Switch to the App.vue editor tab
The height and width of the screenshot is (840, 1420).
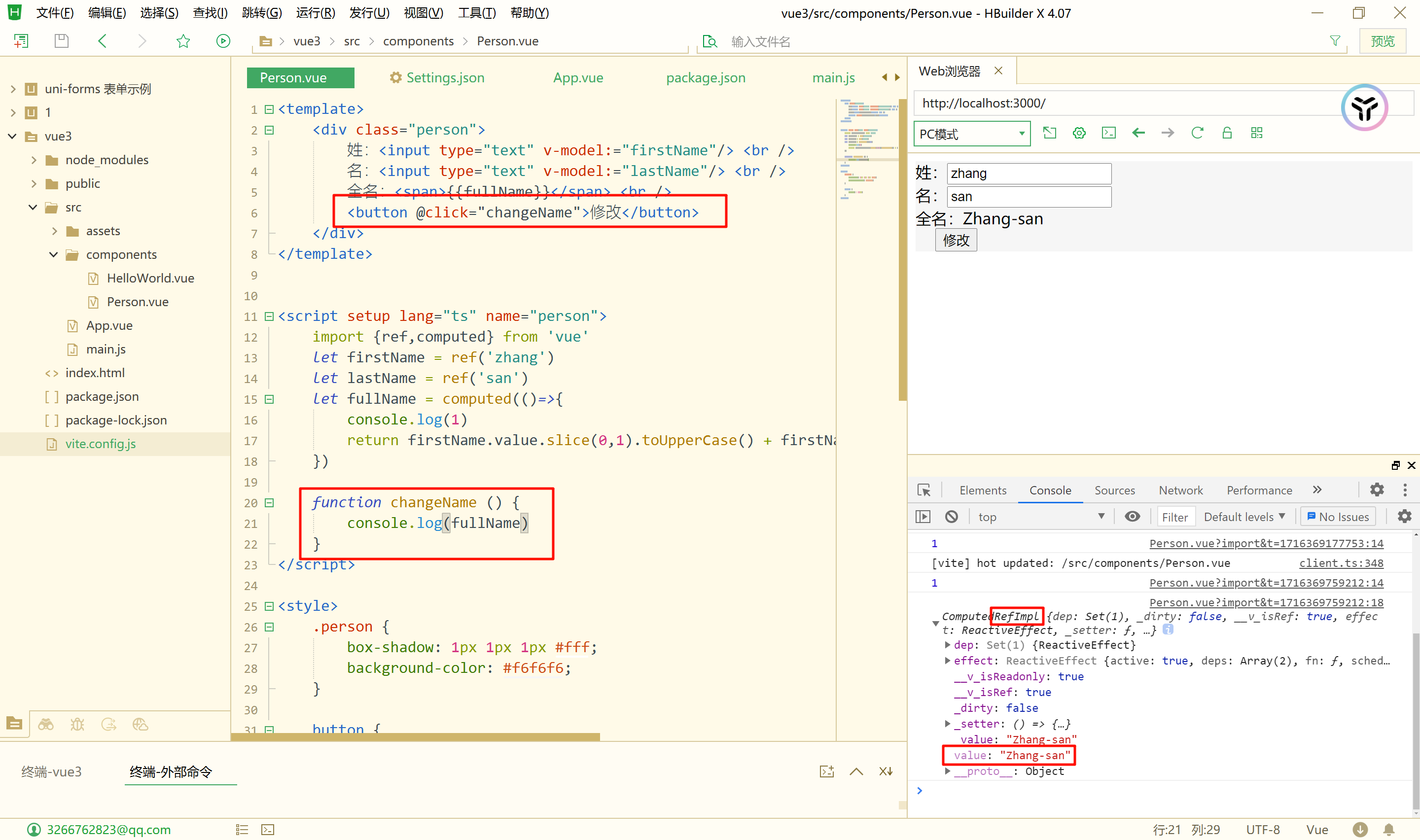[x=578, y=77]
